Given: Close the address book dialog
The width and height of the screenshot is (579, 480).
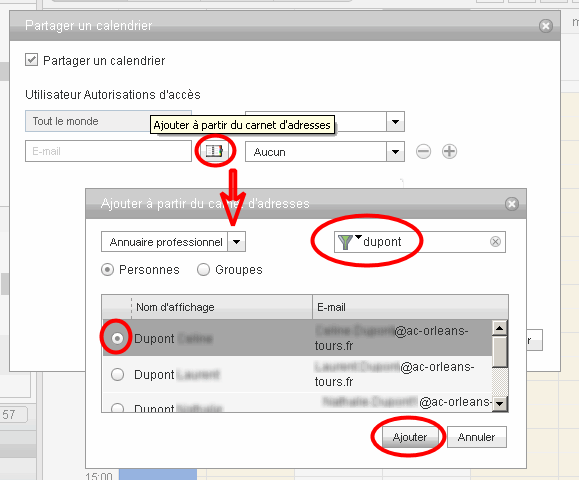Looking at the screenshot, I should (x=512, y=204).
